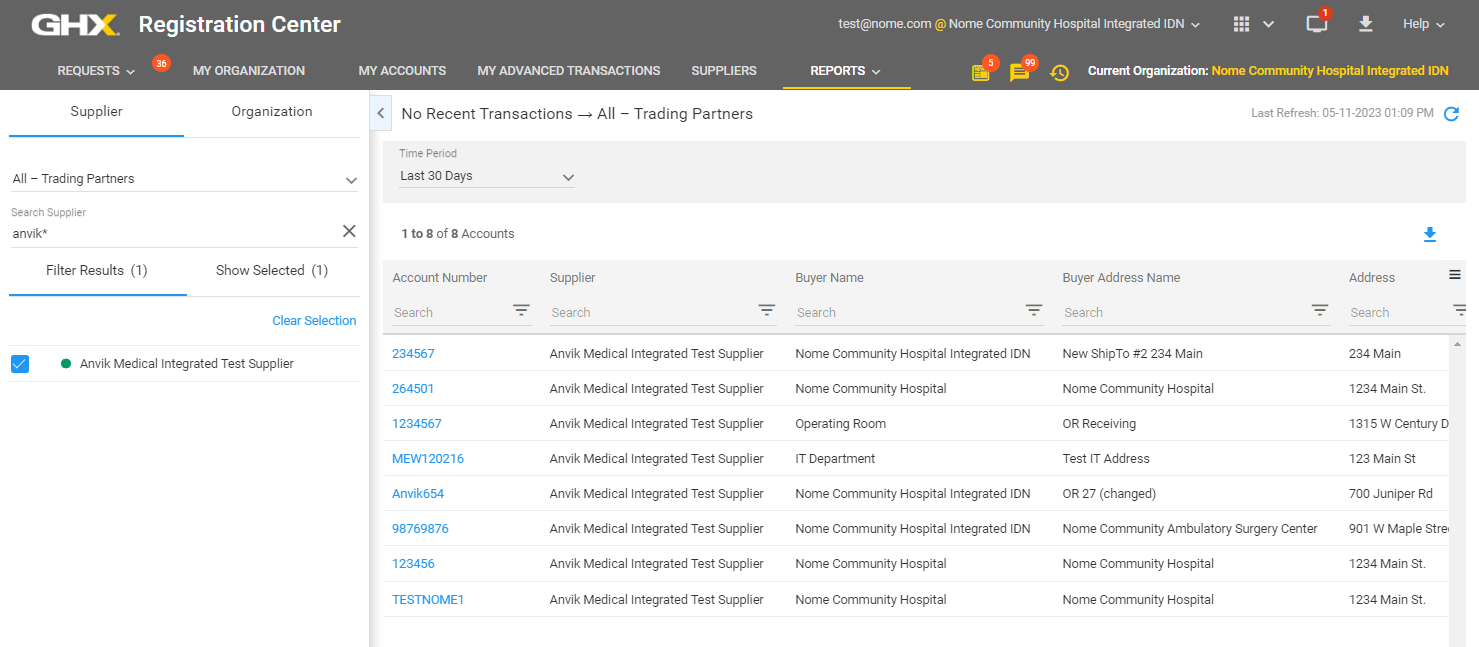Image resolution: width=1479 pixels, height=647 pixels.
Task: Click the Buyer Name search field
Action: point(908,313)
